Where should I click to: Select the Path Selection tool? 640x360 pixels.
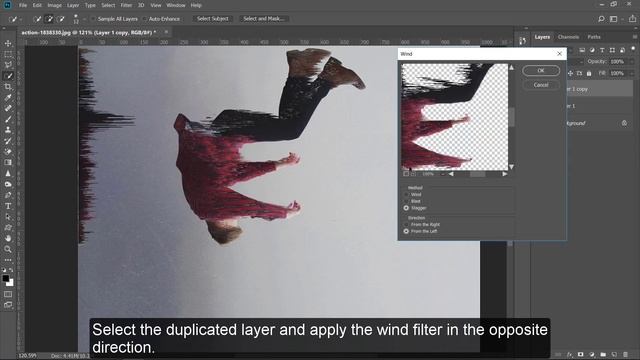pos(8,217)
